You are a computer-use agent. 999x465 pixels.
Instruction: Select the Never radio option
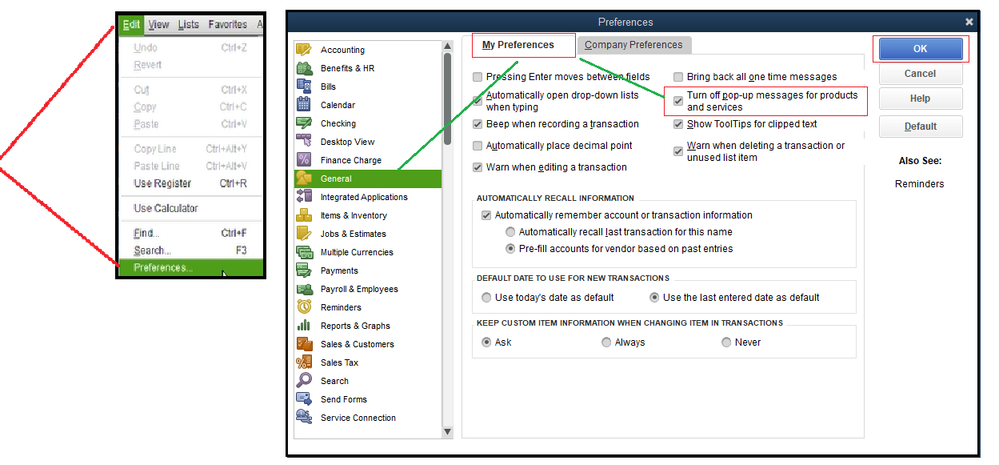[x=726, y=342]
